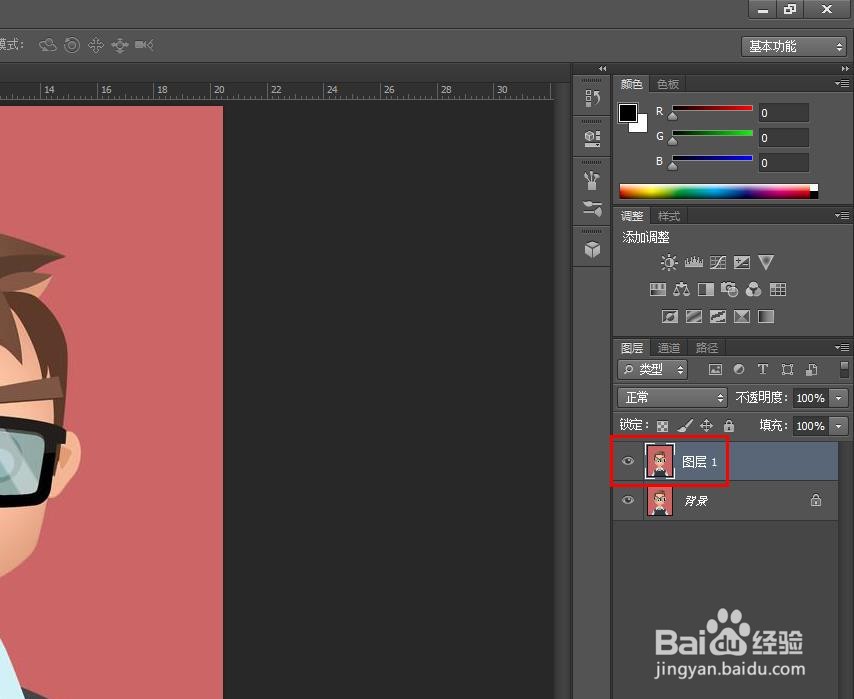This screenshot has width=854, height=699.
Task: Add a Selective Color adjustment layer
Action: click(742, 317)
